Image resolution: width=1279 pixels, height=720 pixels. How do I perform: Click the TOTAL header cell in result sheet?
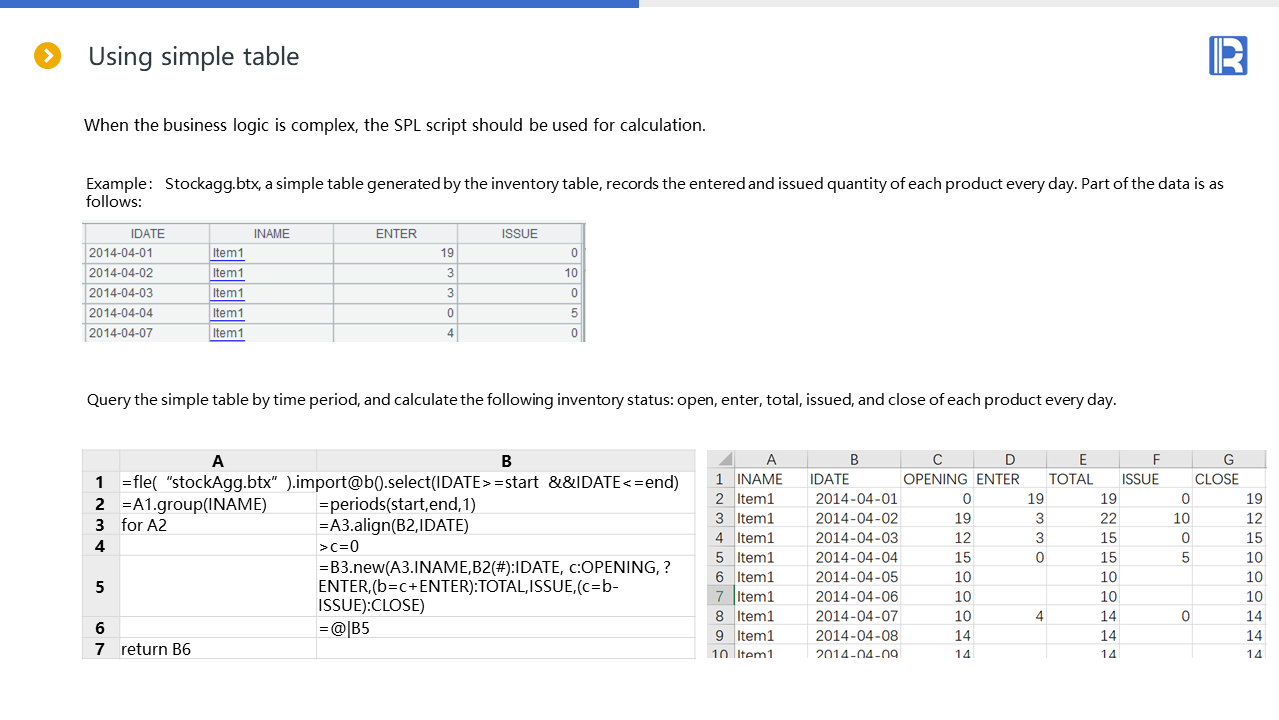[x=1070, y=479]
